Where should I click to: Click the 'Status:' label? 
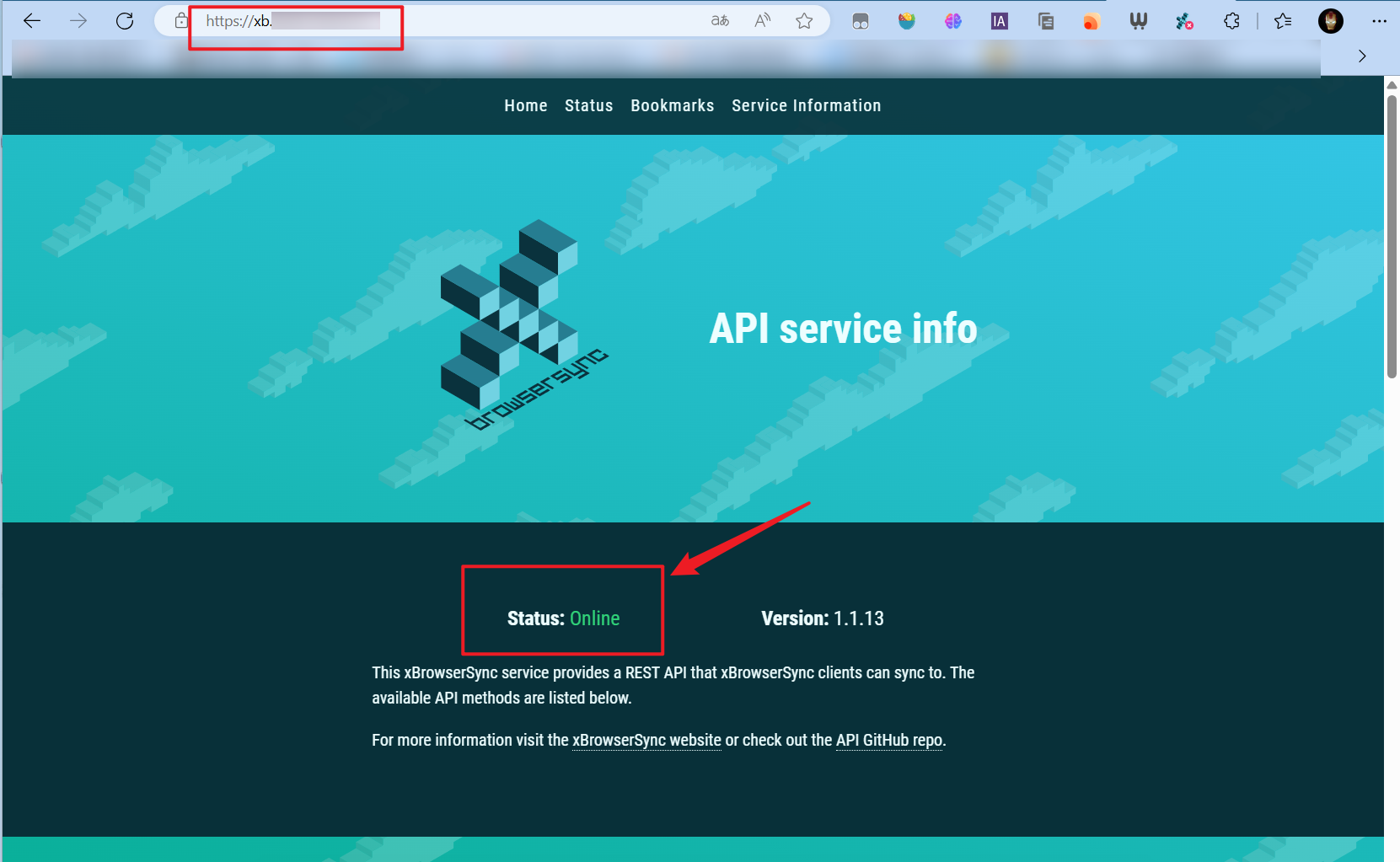coord(536,618)
